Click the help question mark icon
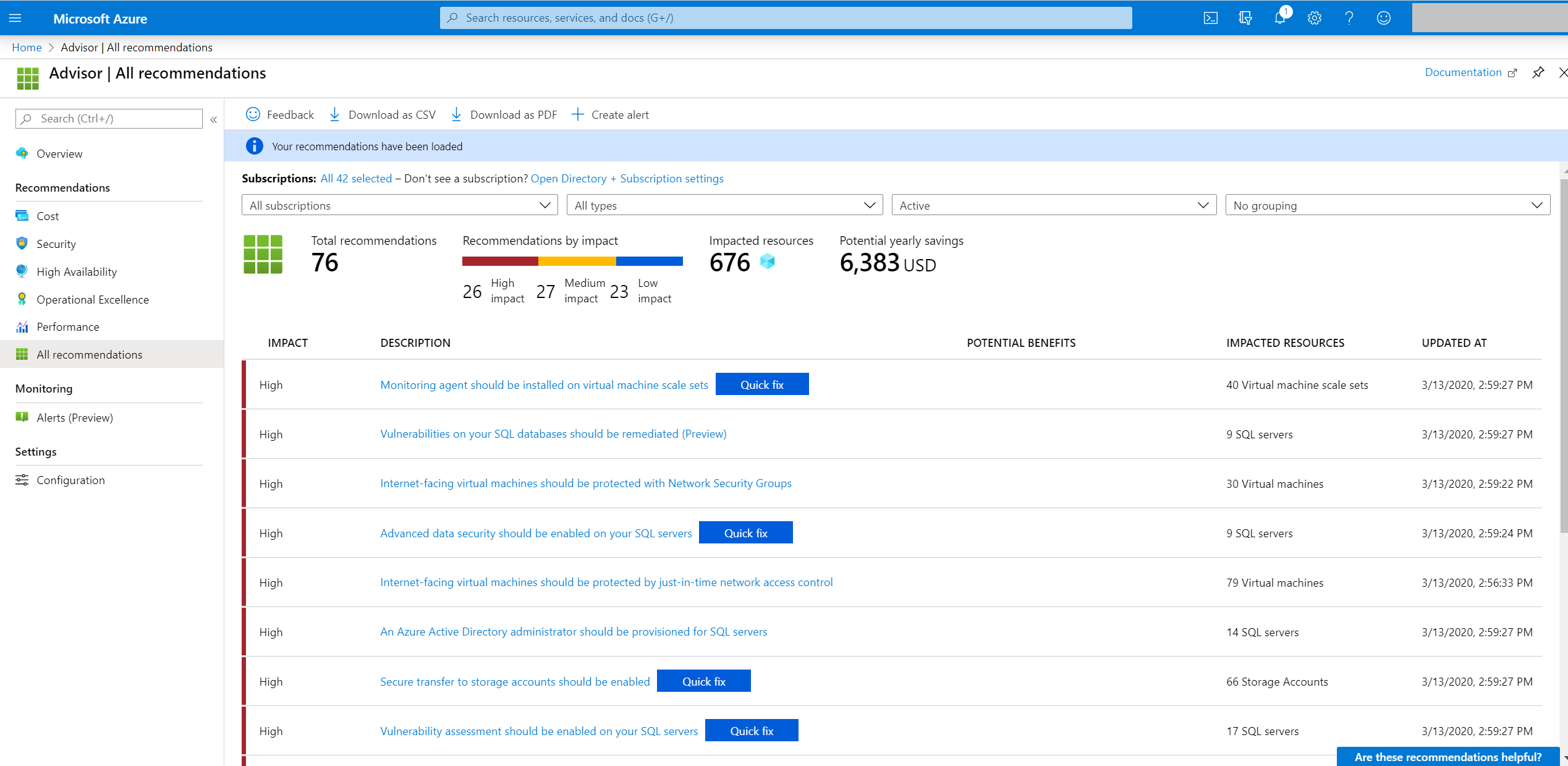The height and width of the screenshot is (766, 1568). pyautogui.click(x=1349, y=18)
